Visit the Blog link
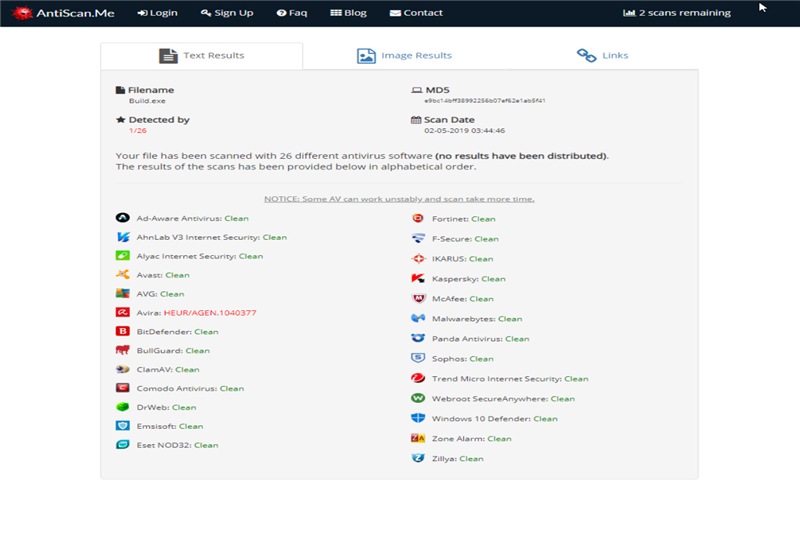This screenshot has height=549, width=800. 348,13
